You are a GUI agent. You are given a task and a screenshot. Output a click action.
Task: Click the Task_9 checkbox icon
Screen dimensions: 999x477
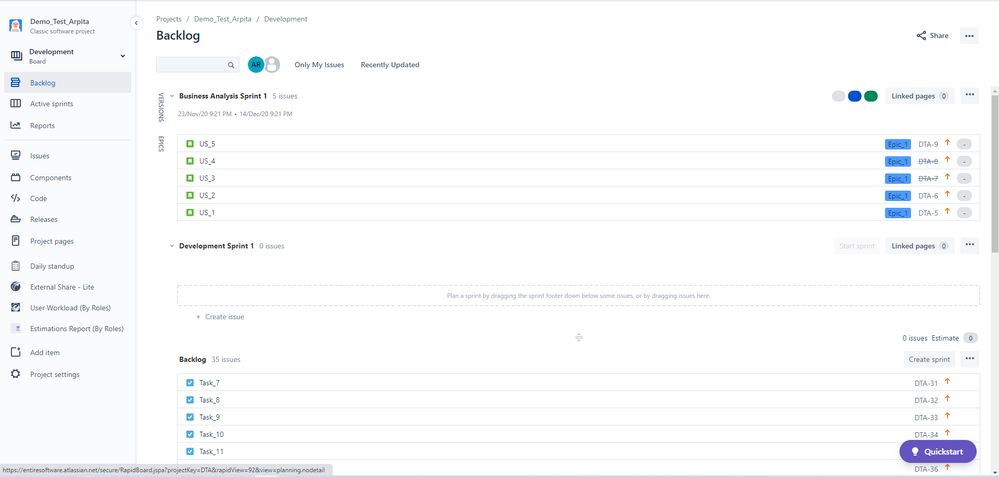tap(190, 417)
